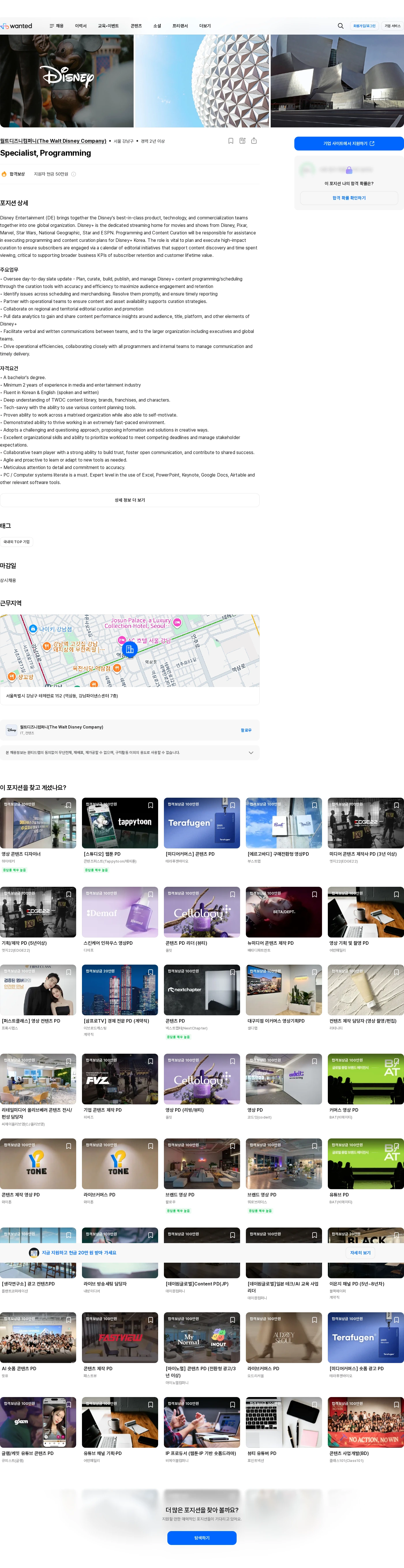Click the Disney logo in company card

pos(12,730)
